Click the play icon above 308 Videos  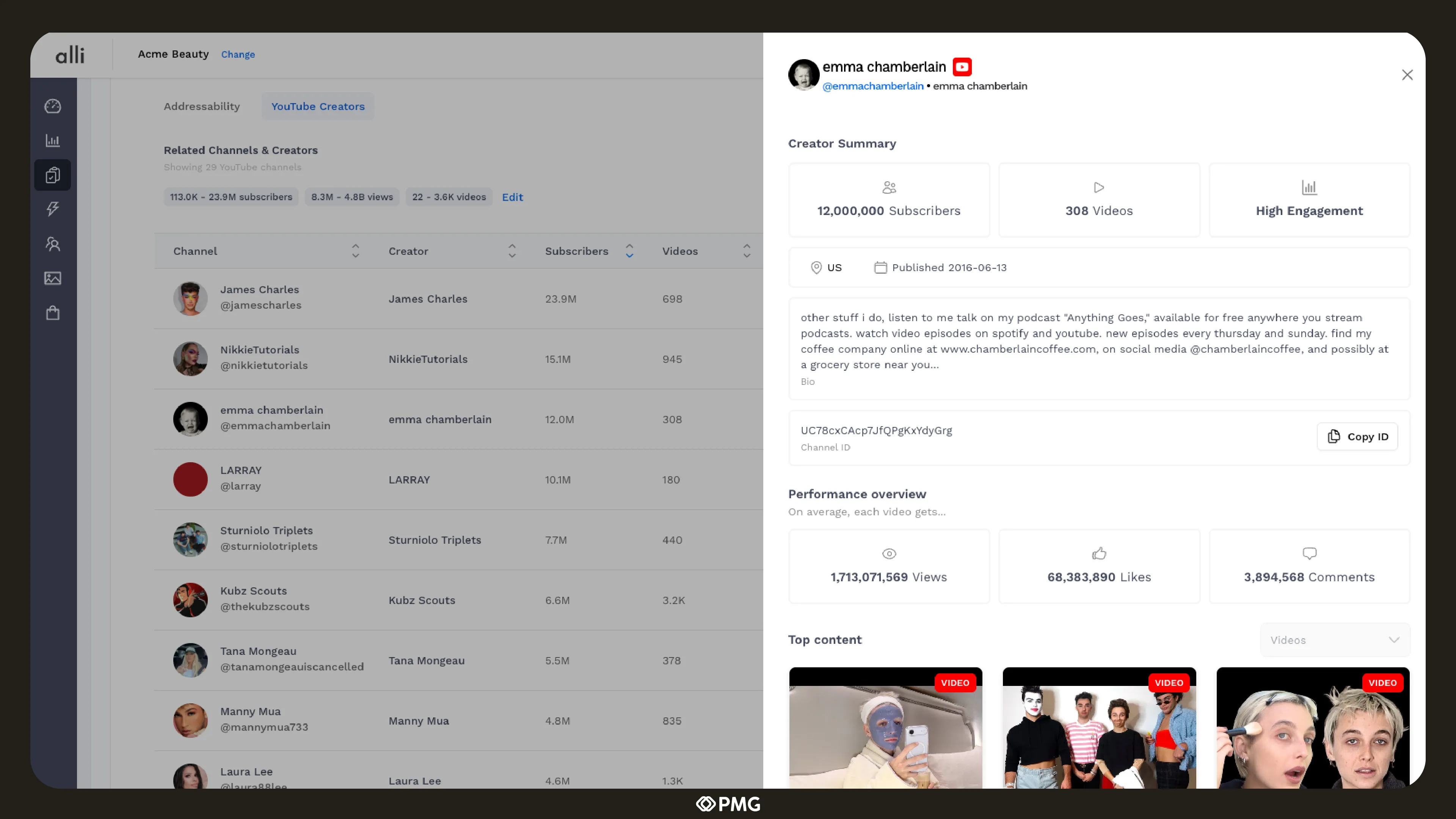click(1099, 187)
